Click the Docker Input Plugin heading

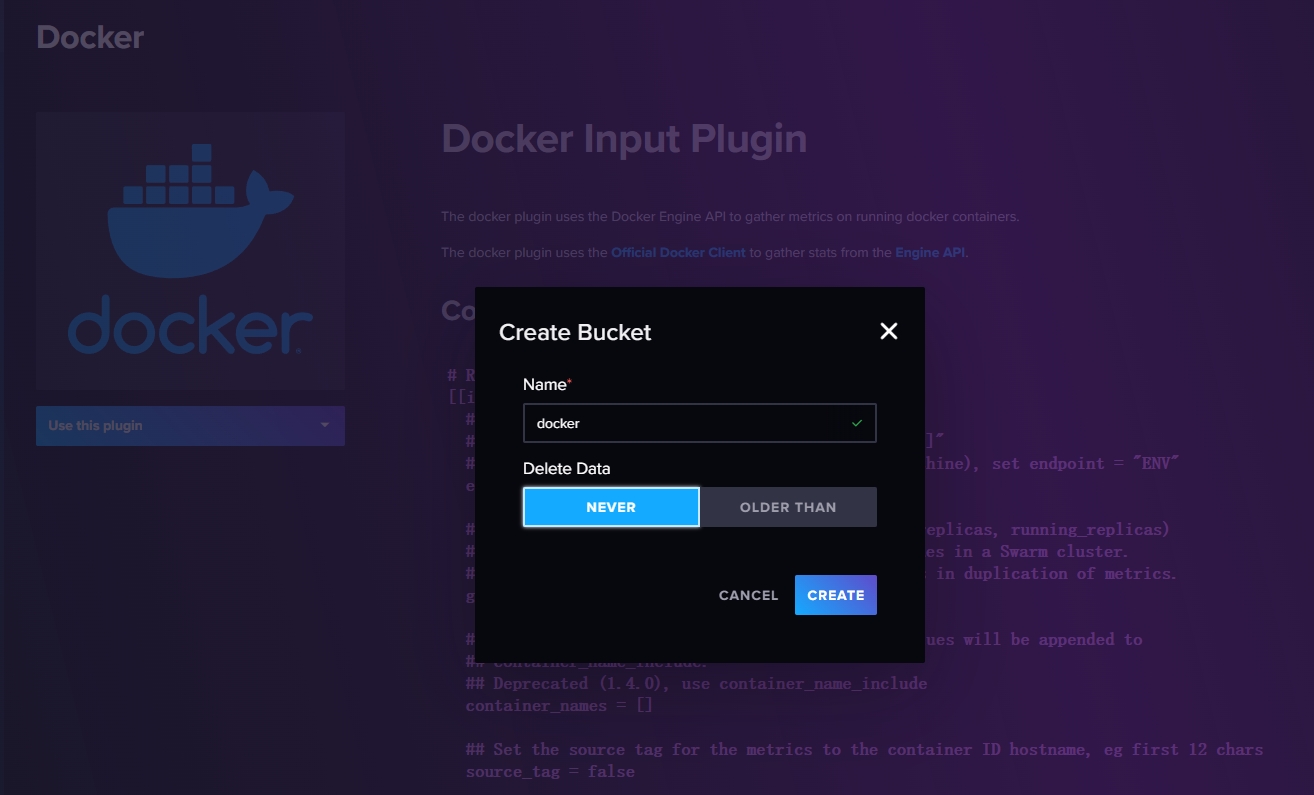(x=624, y=138)
